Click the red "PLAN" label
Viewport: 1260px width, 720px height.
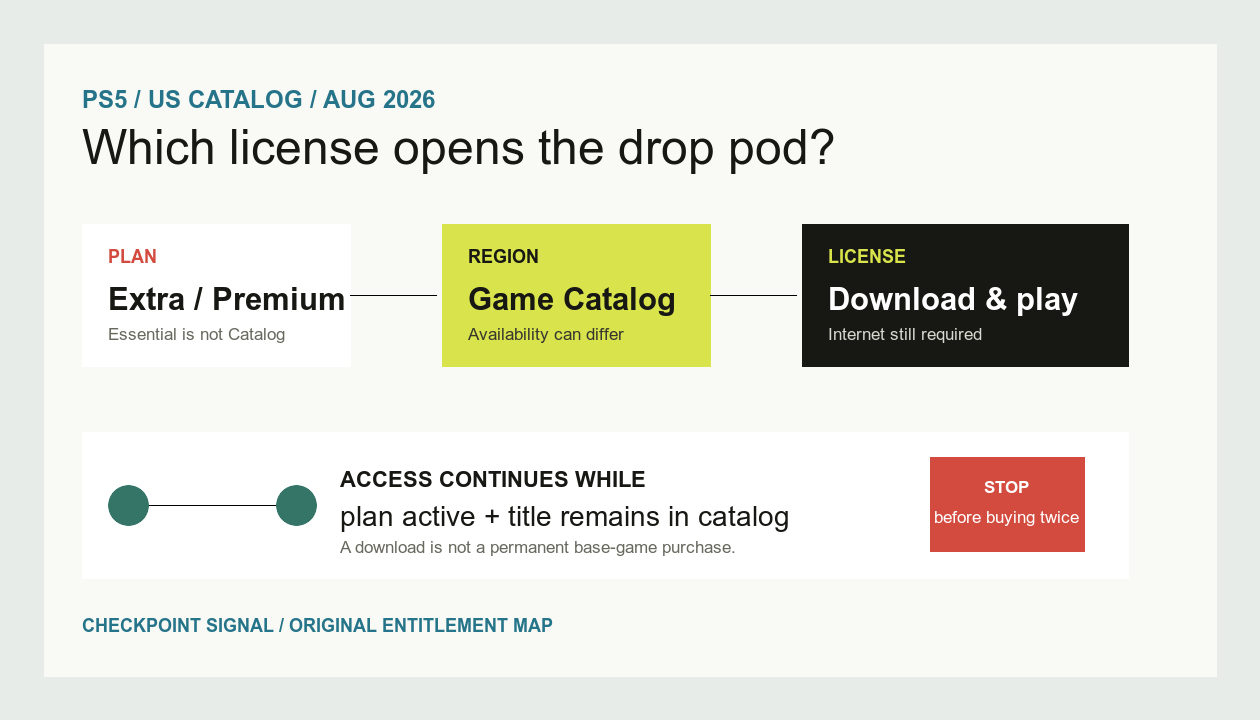132,256
